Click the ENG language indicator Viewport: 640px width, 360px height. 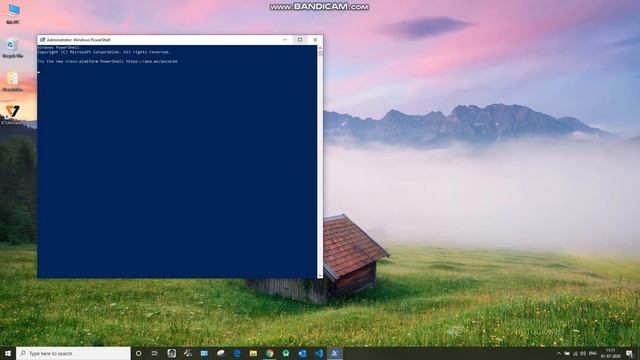[593, 353]
